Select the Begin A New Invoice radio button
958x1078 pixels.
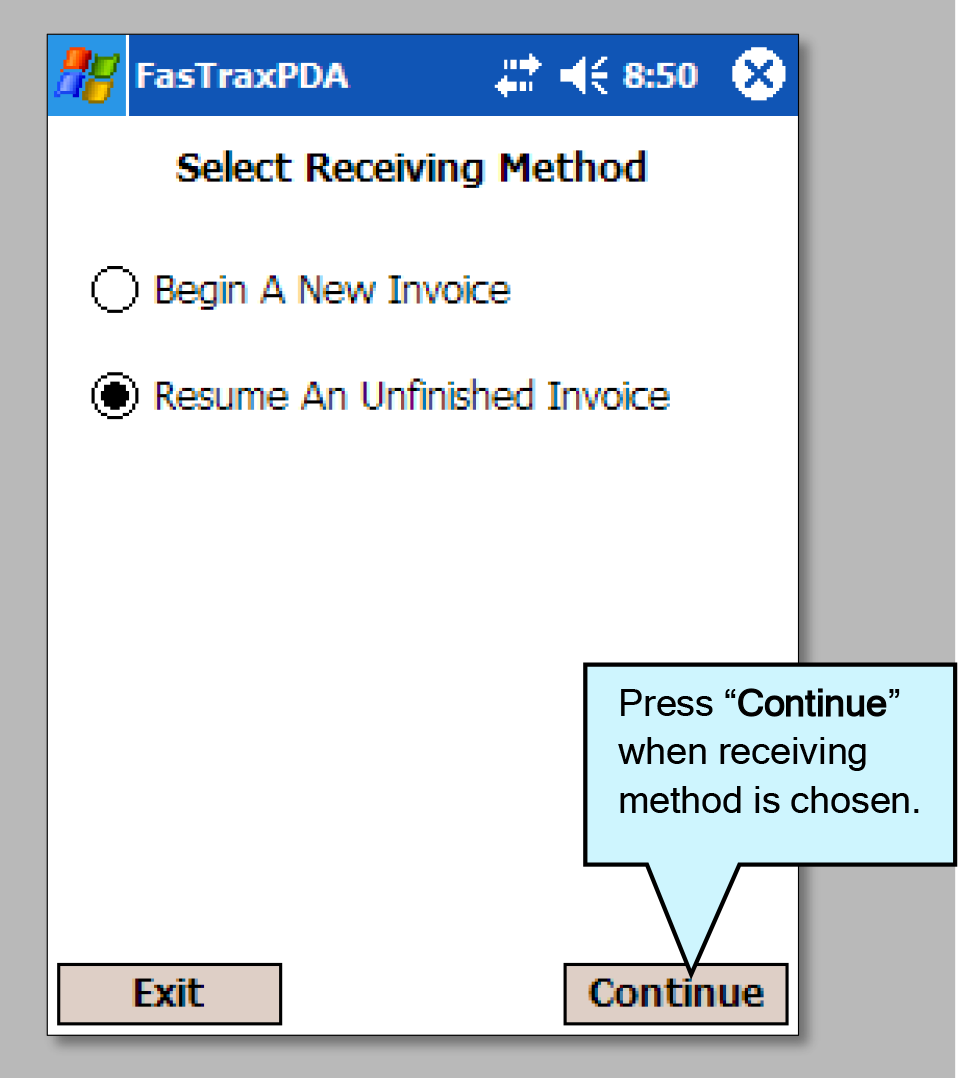point(115,289)
